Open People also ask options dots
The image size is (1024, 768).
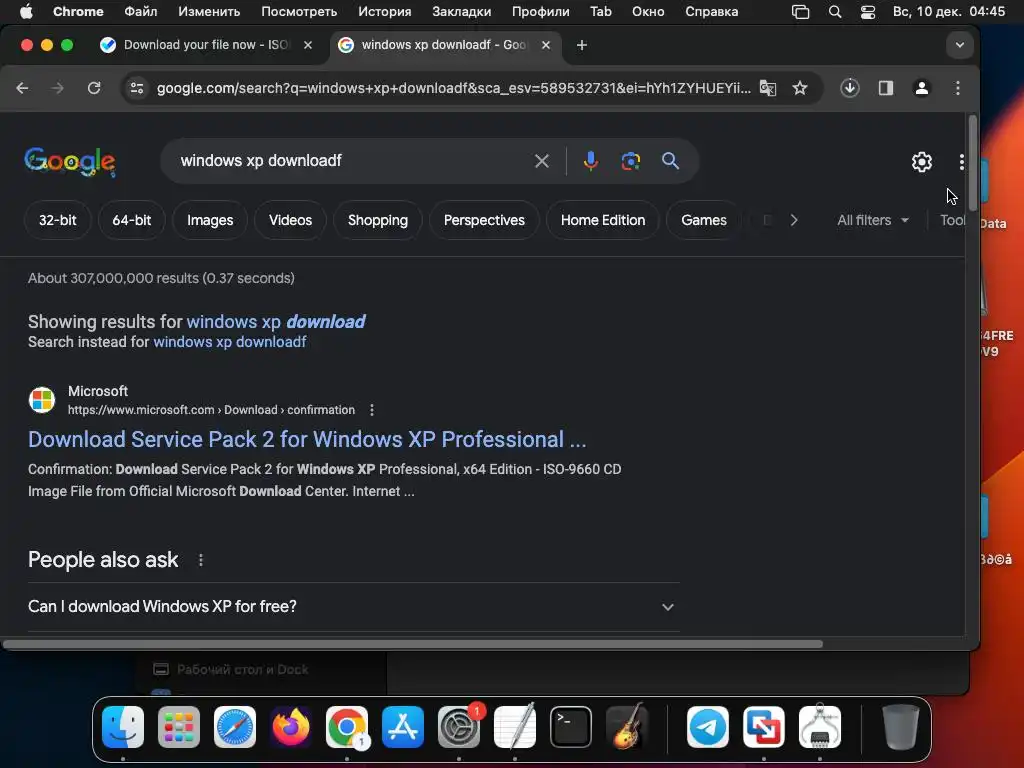(200, 560)
